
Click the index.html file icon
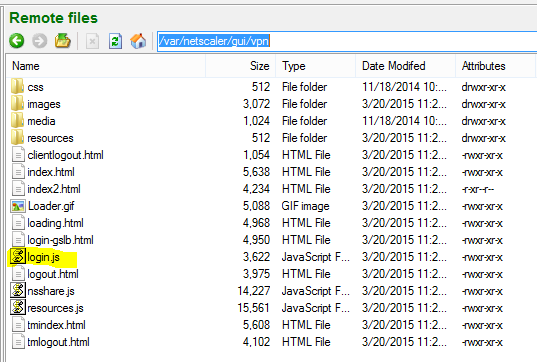pyautogui.click(x=18, y=172)
